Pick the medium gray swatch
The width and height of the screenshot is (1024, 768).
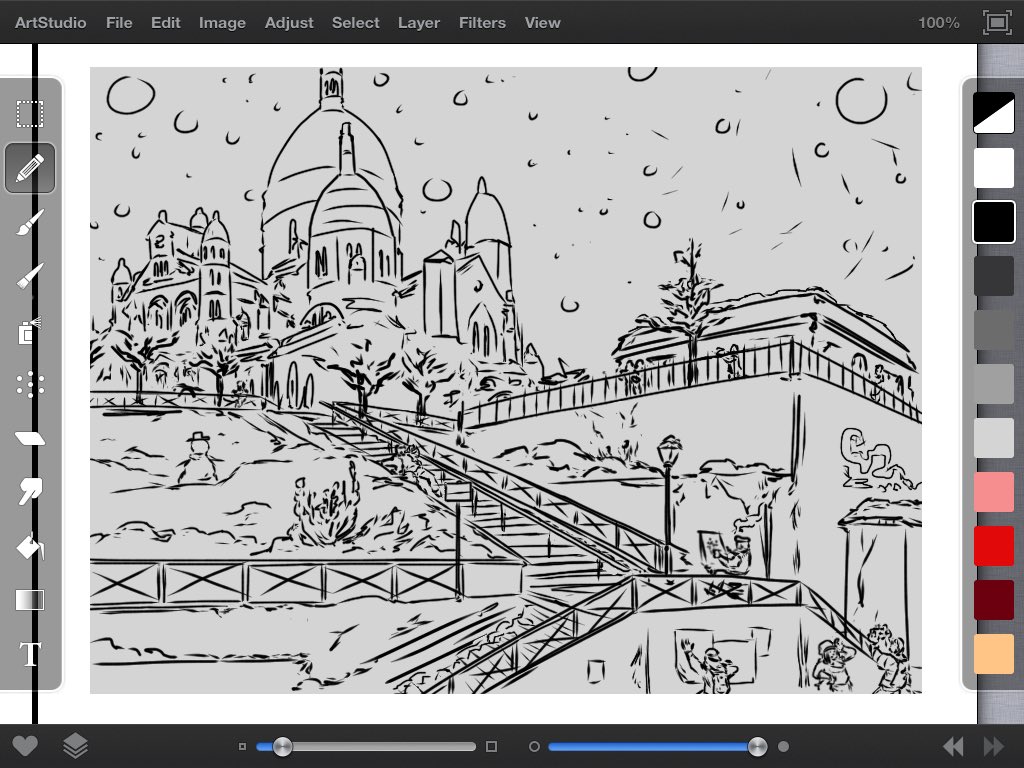pyautogui.click(x=993, y=384)
